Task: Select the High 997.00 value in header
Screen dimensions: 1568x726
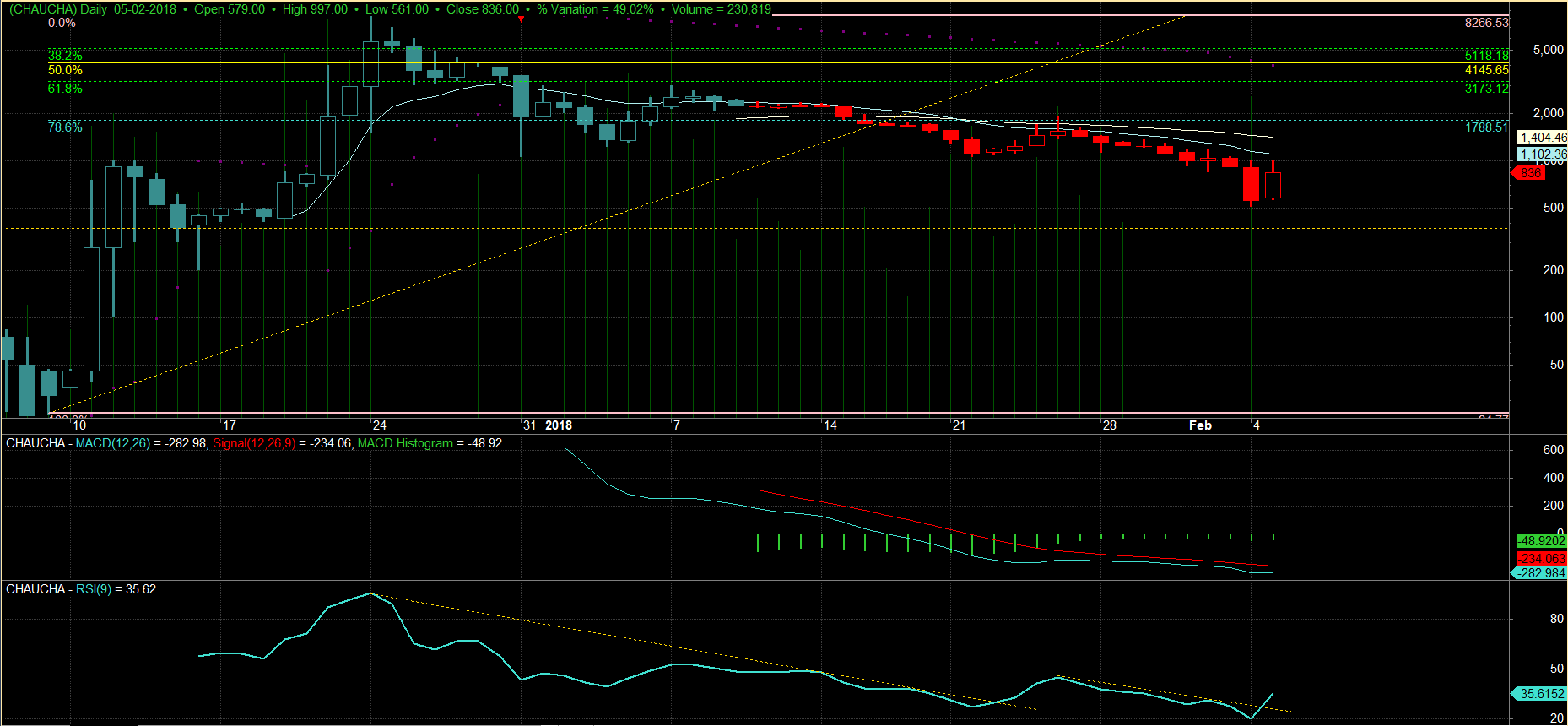Action: (x=315, y=9)
